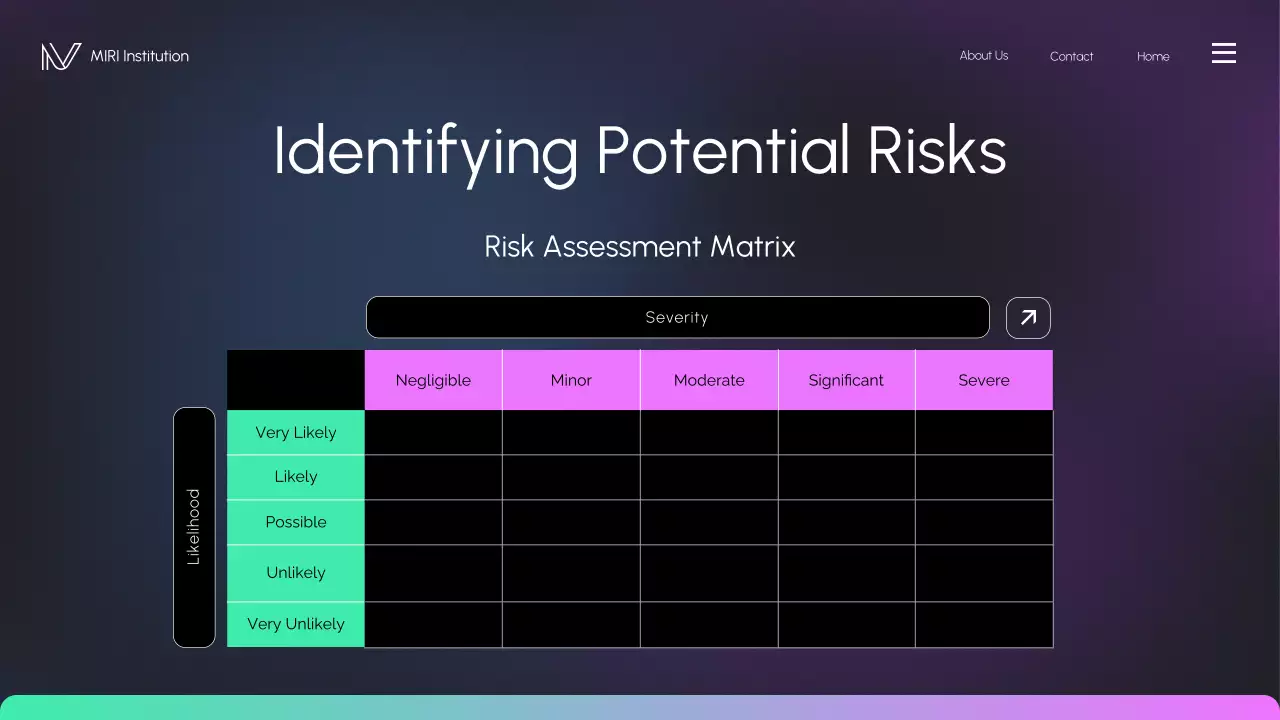Screen dimensions: 1280x720
Task: Select the Possible row label
Action: (x=295, y=522)
